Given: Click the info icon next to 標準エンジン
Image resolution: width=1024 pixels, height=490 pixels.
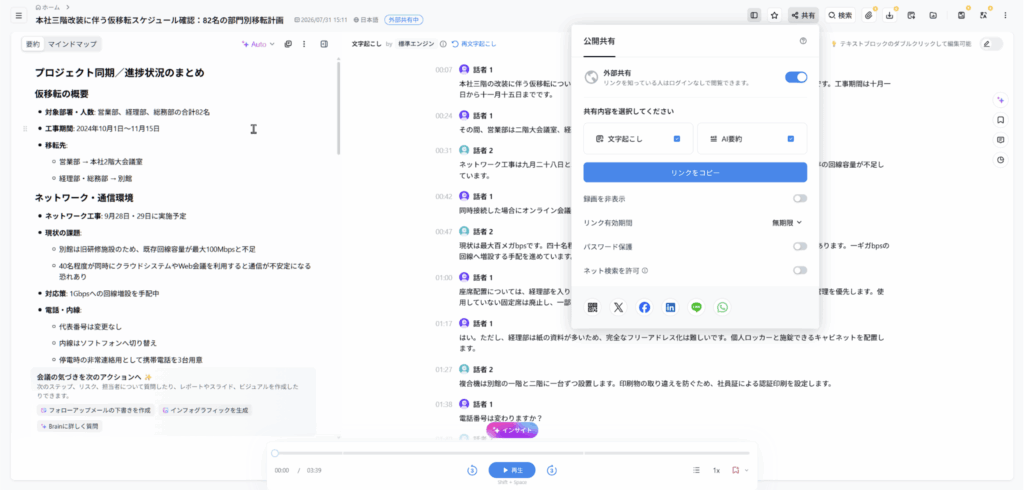Looking at the screenshot, I should 443,44.
